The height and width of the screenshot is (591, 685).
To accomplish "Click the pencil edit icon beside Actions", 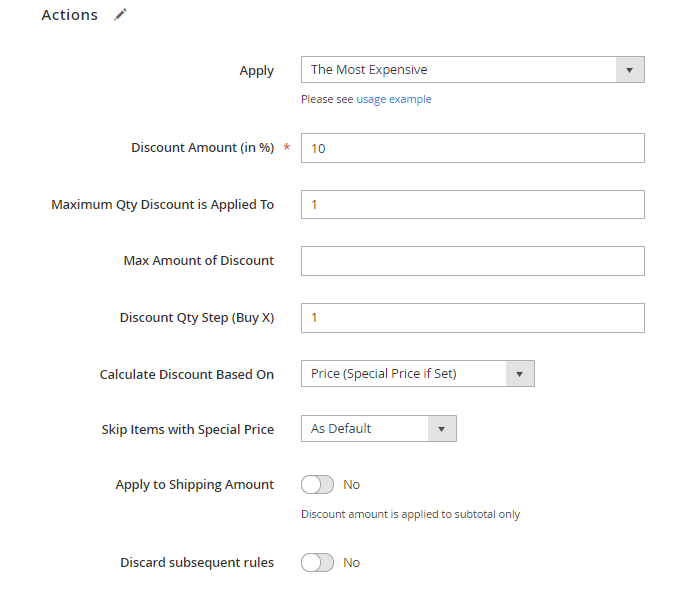I will point(121,15).
